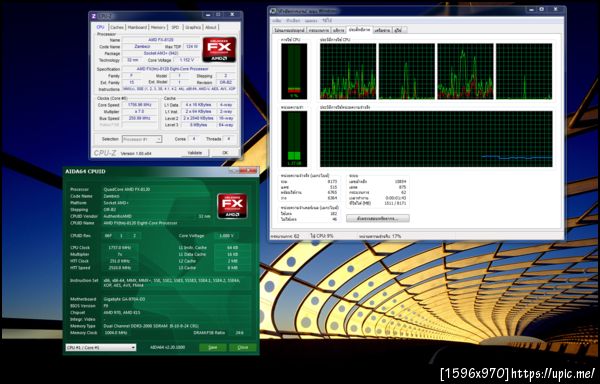Click the fourth CPU history graph

point(524,71)
